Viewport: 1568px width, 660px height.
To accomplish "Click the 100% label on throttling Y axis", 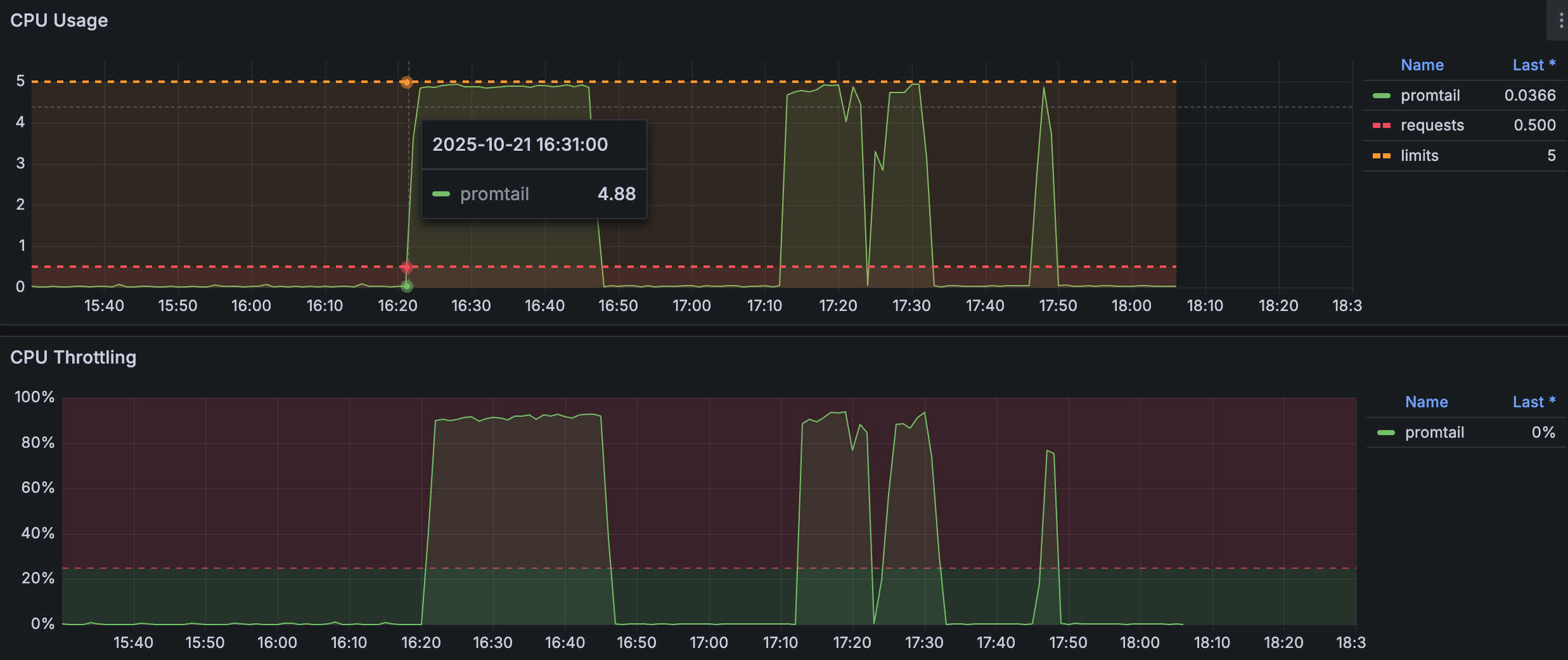I will [x=34, y=397].
